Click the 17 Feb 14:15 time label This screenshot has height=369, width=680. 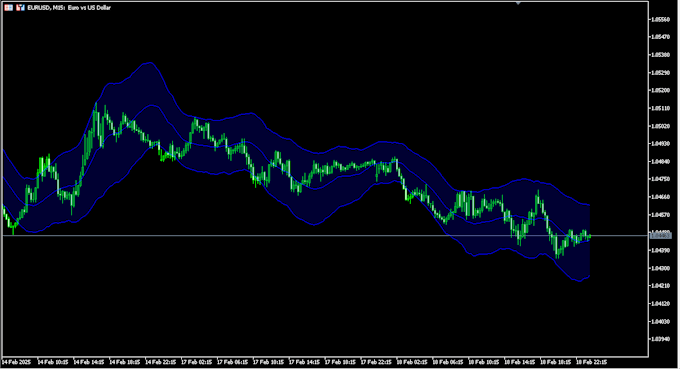(304, 362)
